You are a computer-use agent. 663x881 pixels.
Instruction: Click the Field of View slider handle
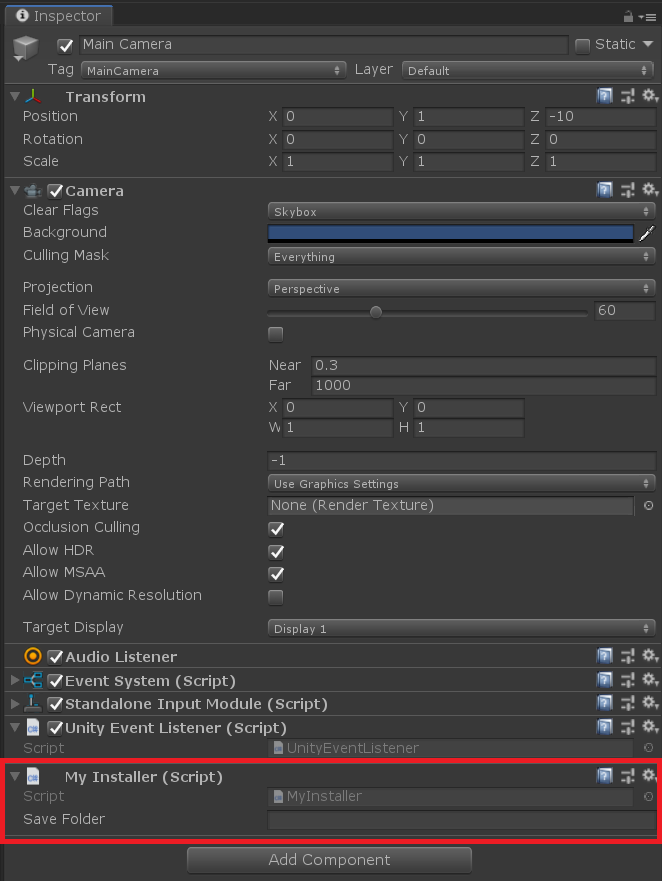(x=376, y=312)
